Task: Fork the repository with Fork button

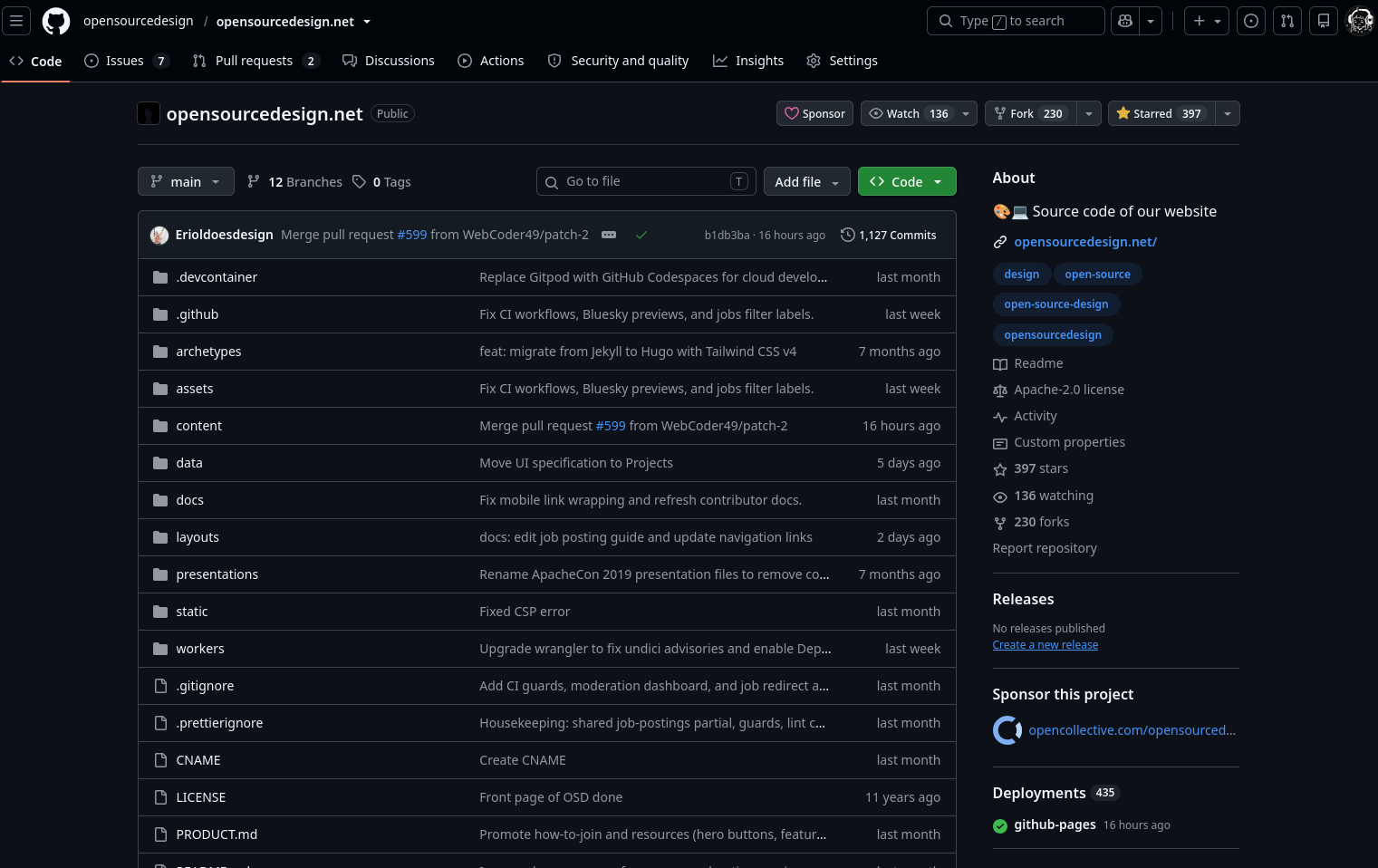Action: point(1030,113)
